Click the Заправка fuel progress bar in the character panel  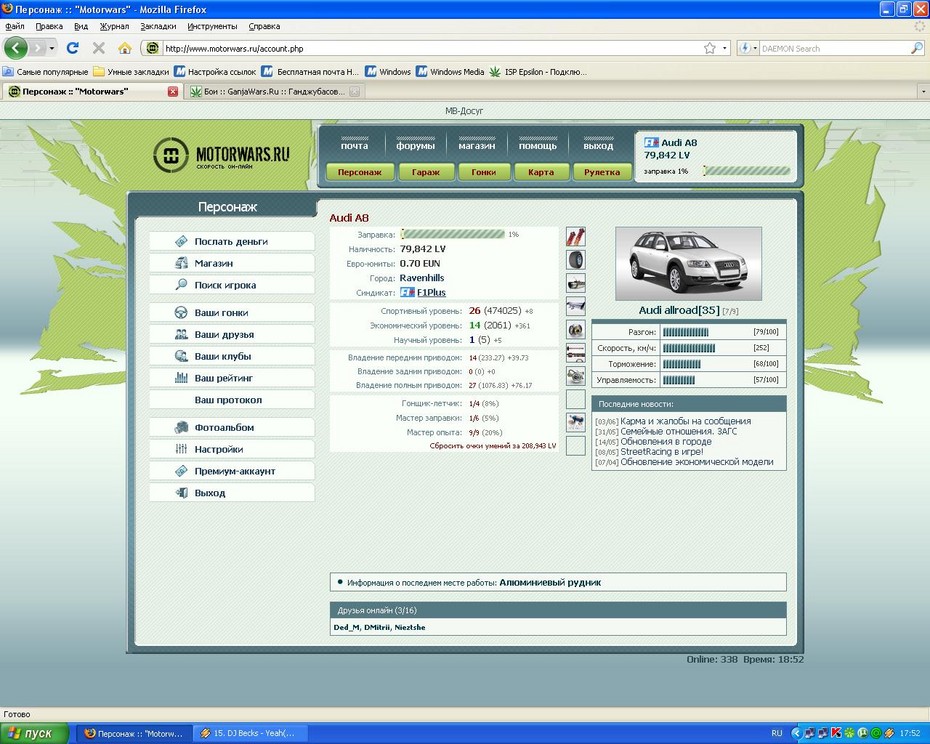pos(453,234)
